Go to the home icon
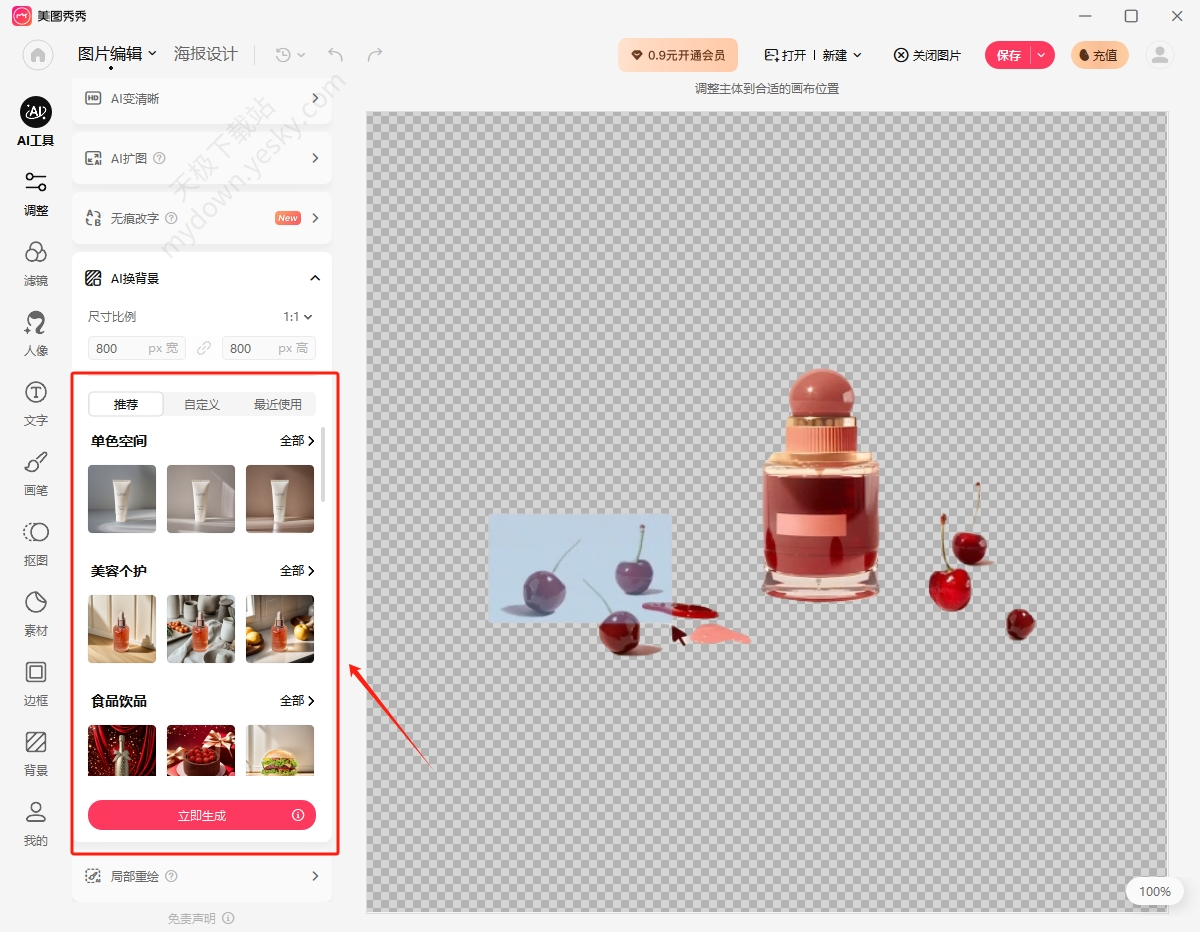The width and height of the screenshot is (1200, 932). pyautogui.click(x=38, y=55)
